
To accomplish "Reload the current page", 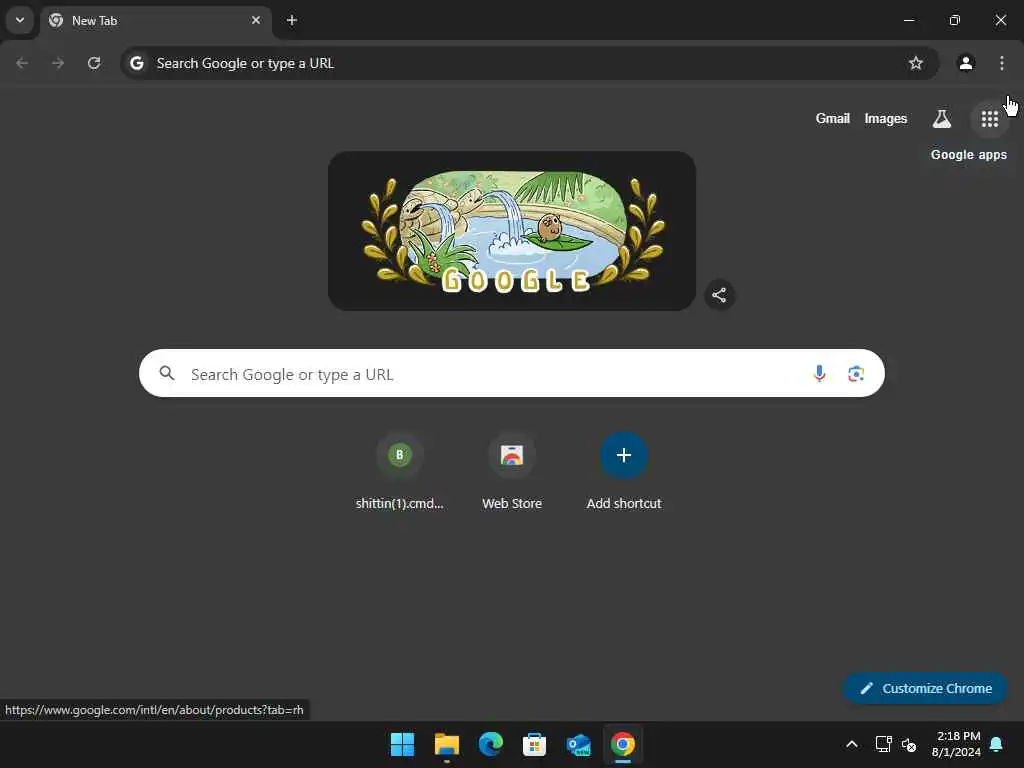I will pyautogui.click(x=94, y=63).
